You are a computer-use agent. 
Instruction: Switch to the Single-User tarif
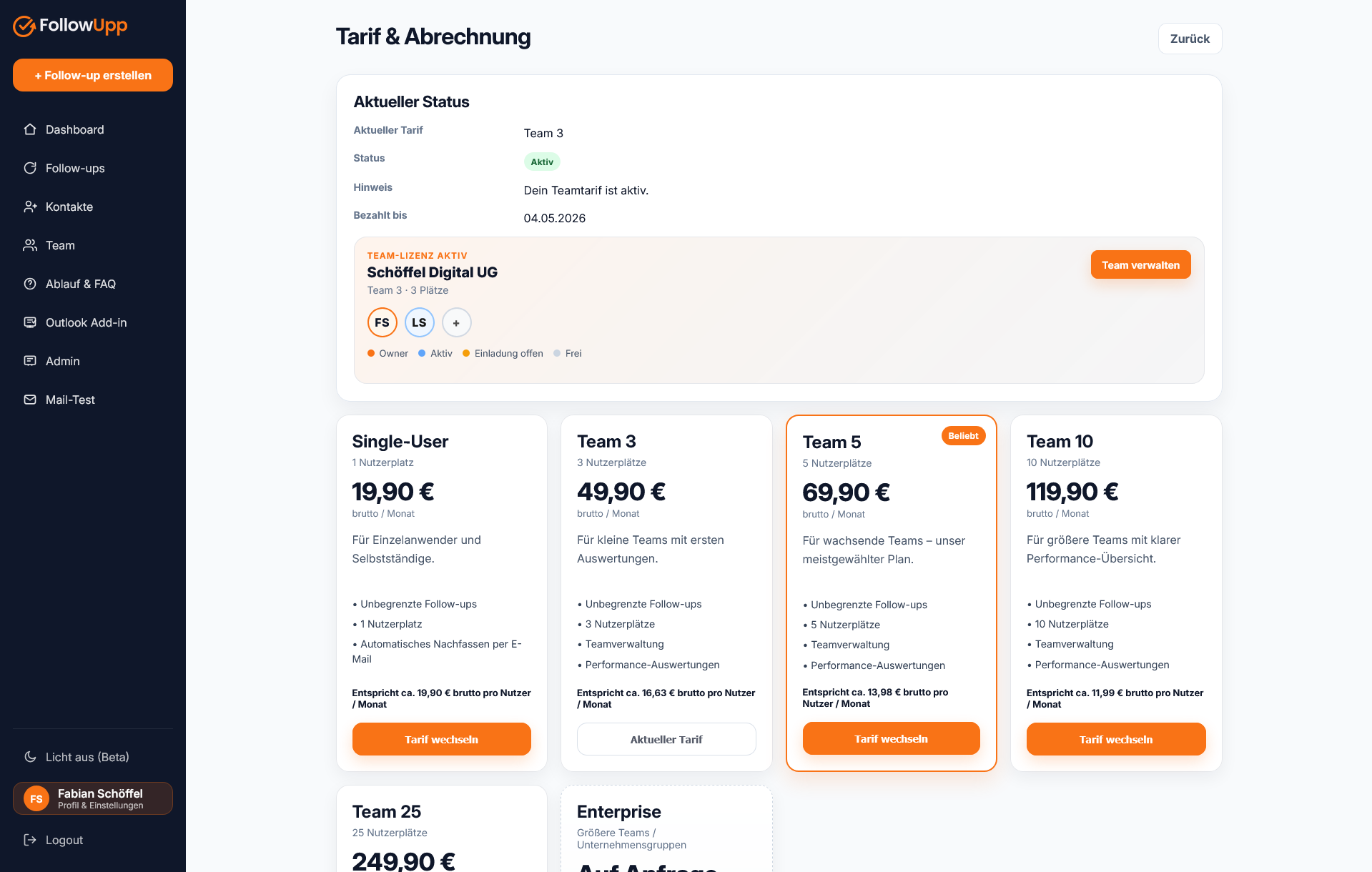[442, 739]
